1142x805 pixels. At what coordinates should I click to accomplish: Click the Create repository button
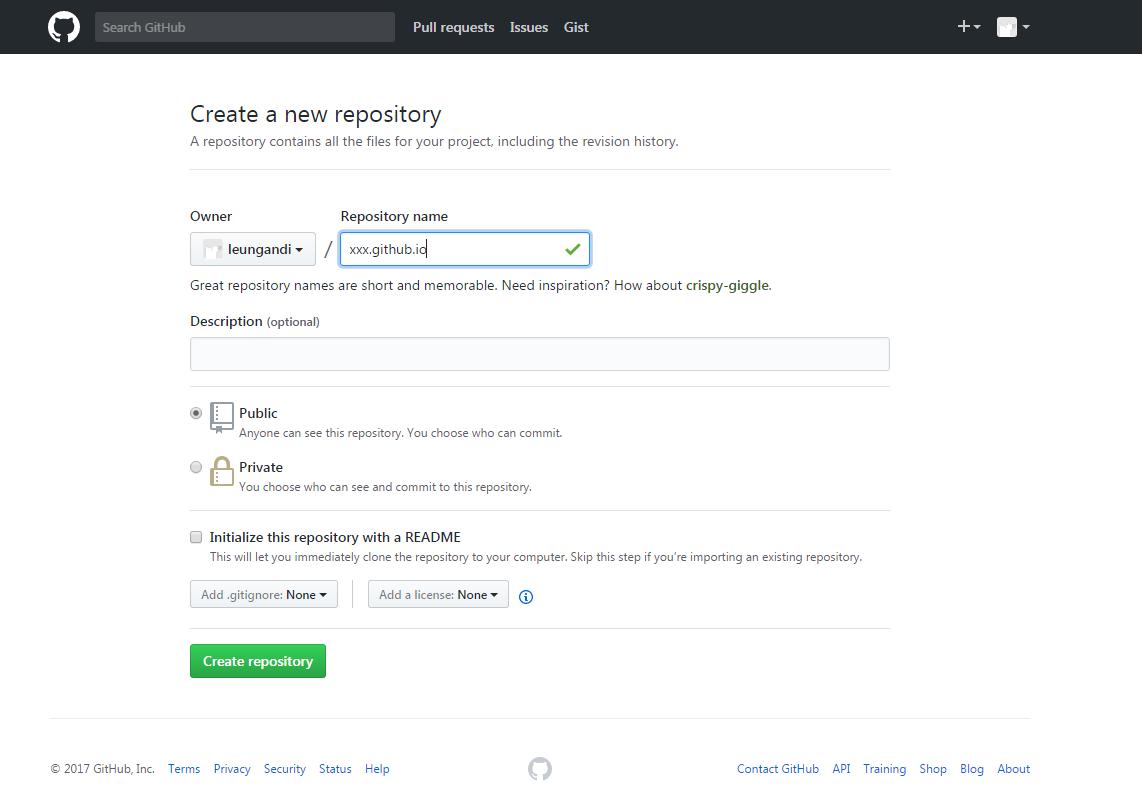click(x=258, y=661)
